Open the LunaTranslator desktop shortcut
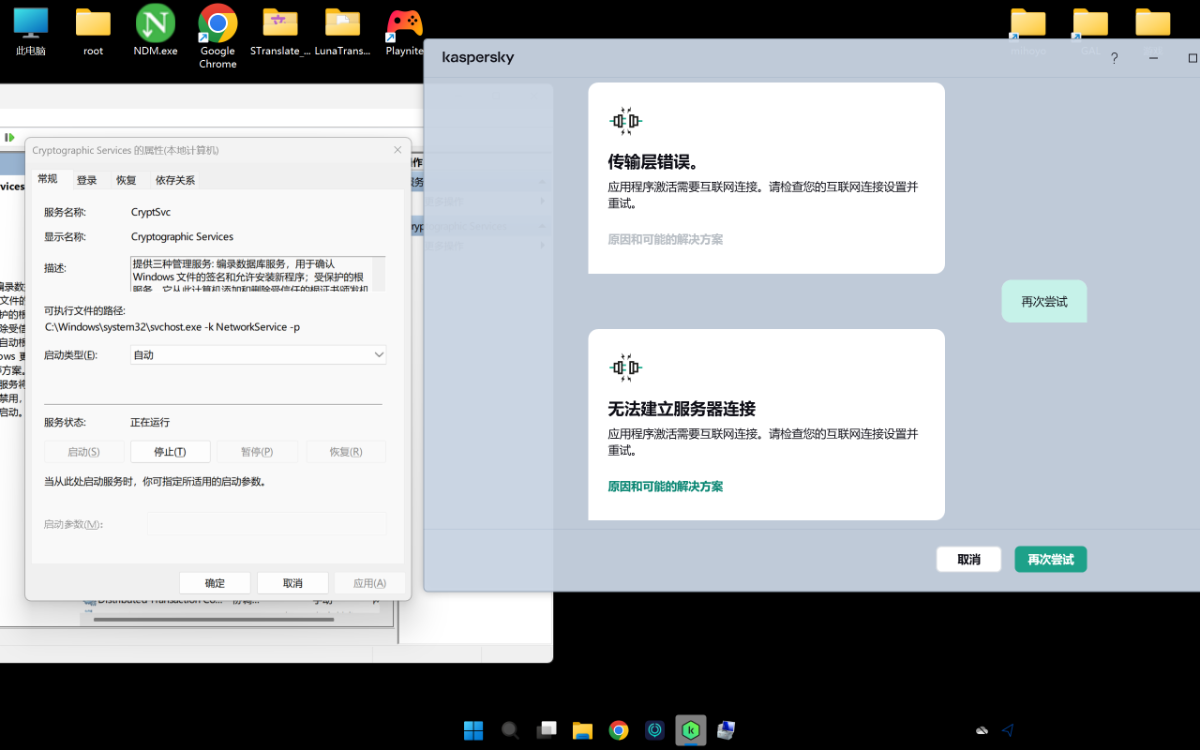The image size is (1200, 750). (x=342, y=32)
